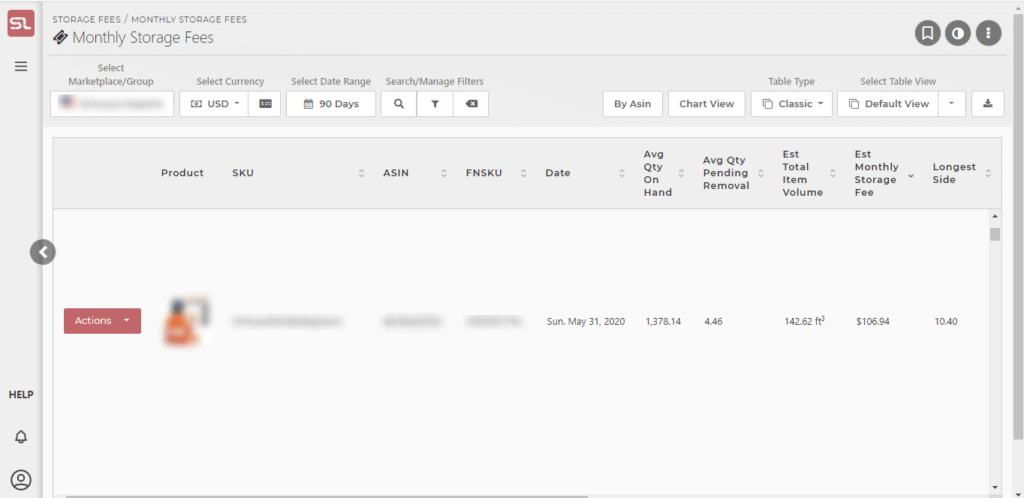The height and width of the screenshot is (498, 1024).
Task: Click the 4.46 pending removal cell
Action: tap(714, 322)
